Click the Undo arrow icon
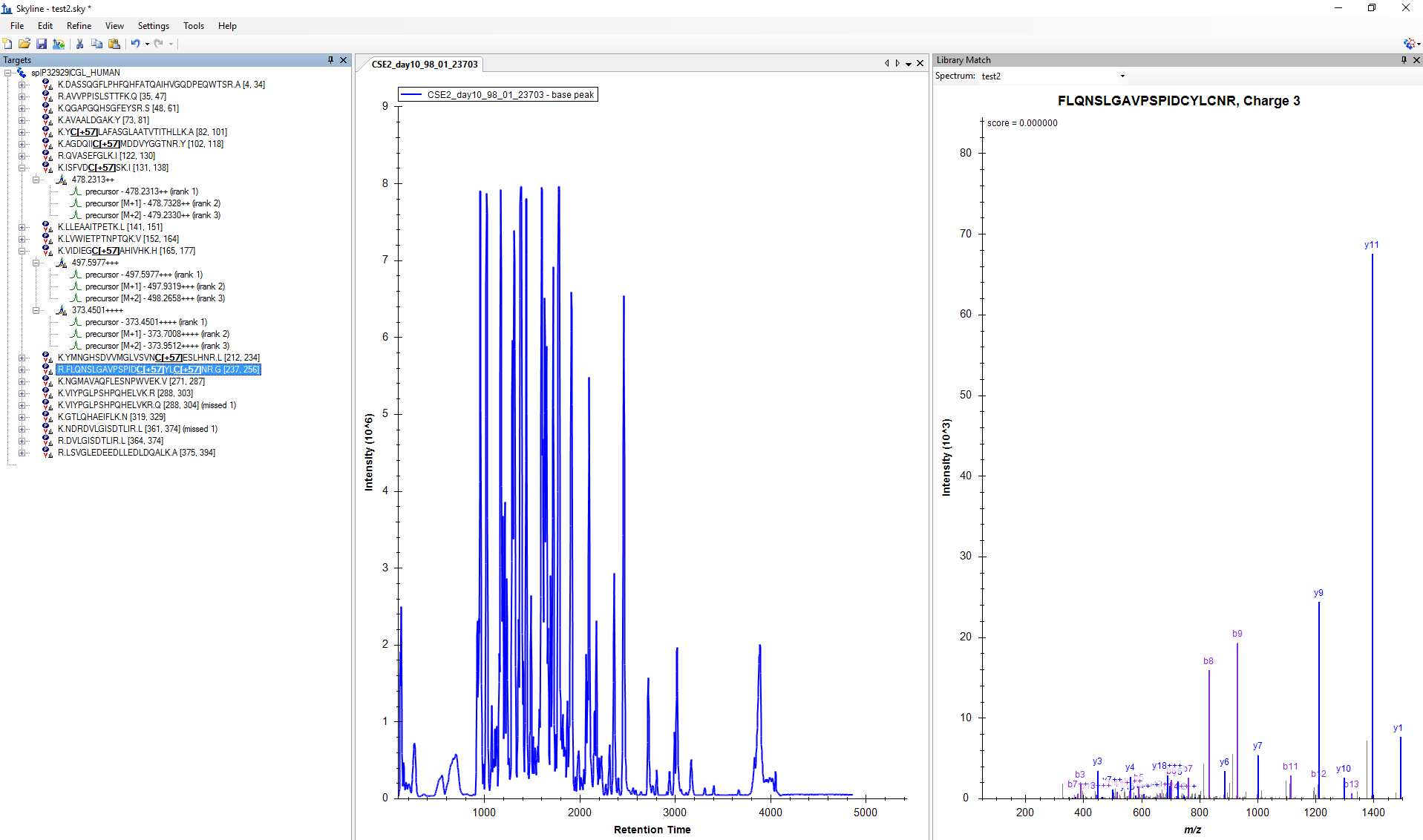Screen dimensions: 1423x840 (x=135, y=44)
